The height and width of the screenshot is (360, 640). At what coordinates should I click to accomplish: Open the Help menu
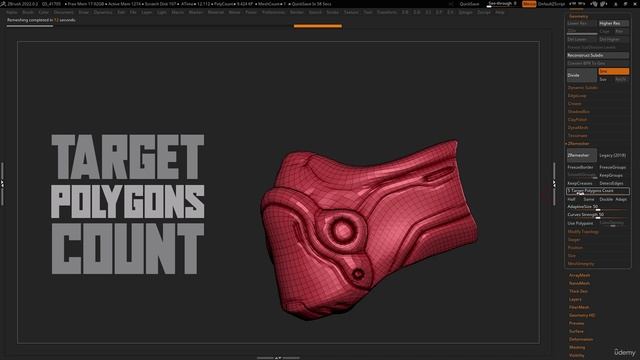[x=500, y=12]
